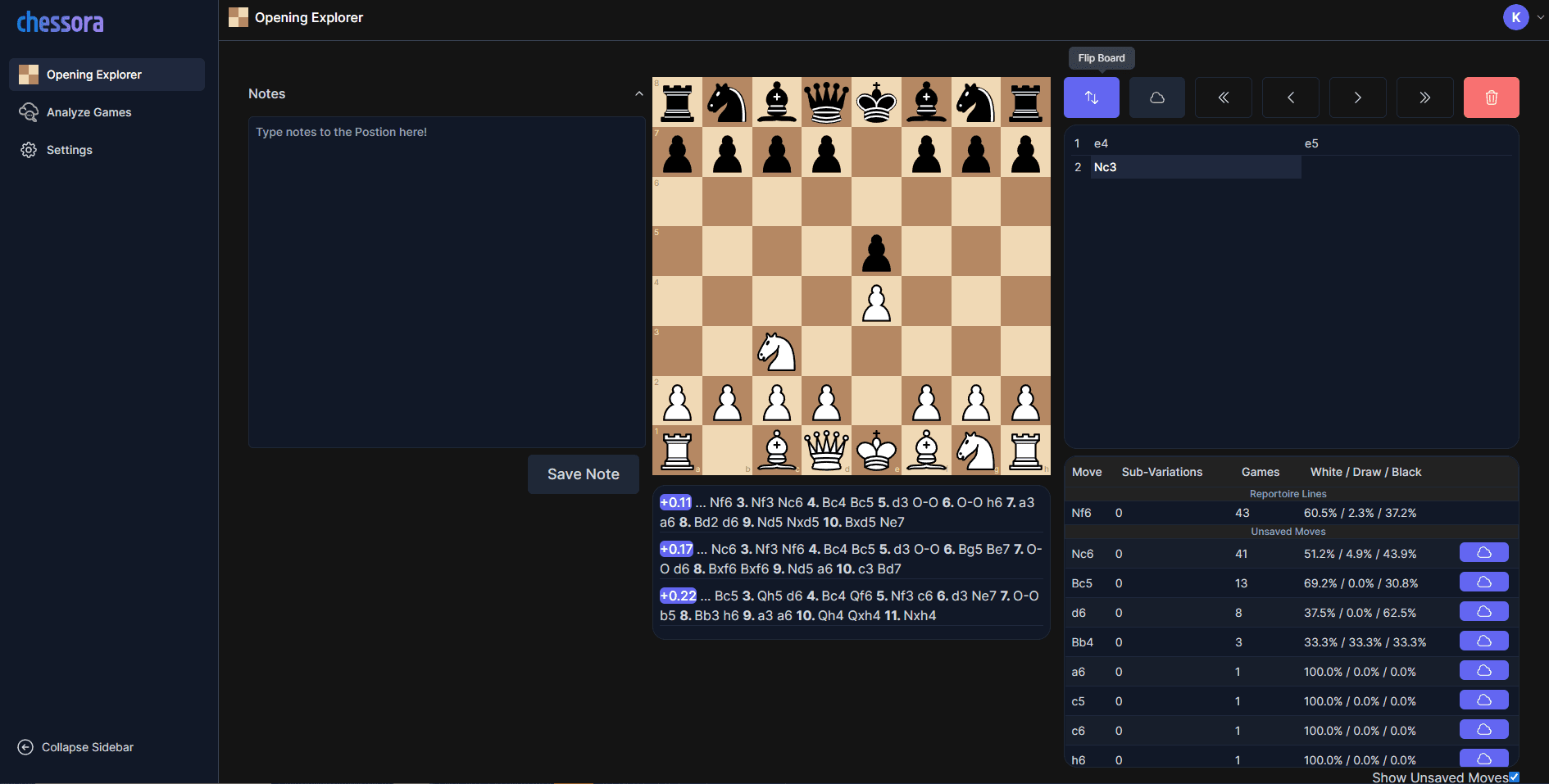Click the red trash delete icon
Image resolution: width=1549 pixels, height=784 pixels.
1491,97
